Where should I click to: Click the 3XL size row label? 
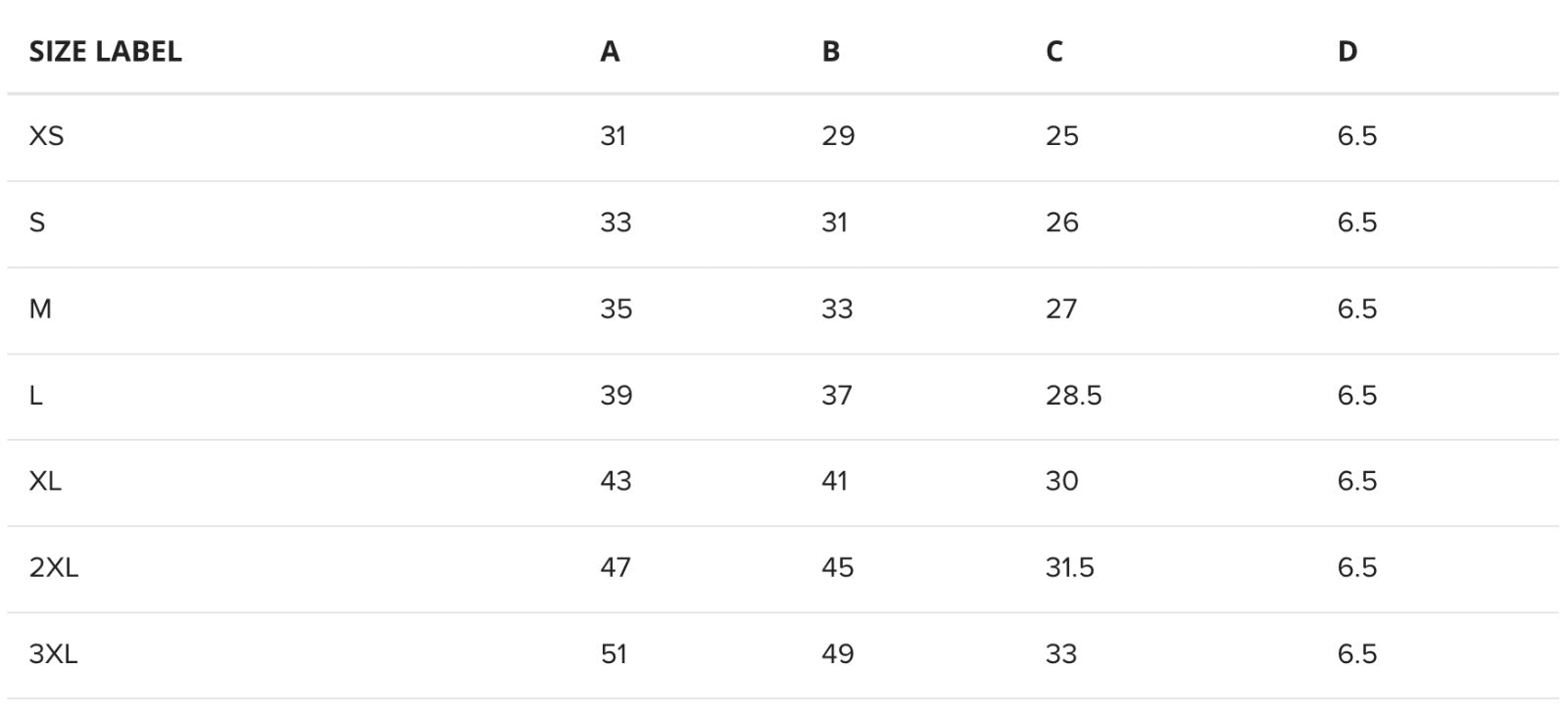(x=53, y=653)
